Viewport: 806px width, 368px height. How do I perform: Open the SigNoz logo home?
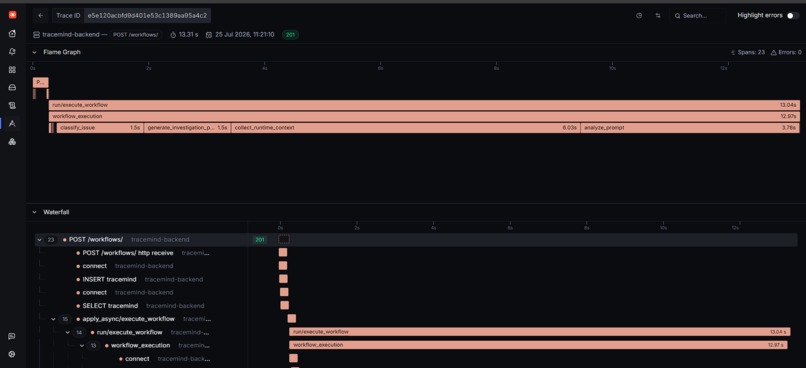(12, 15)
